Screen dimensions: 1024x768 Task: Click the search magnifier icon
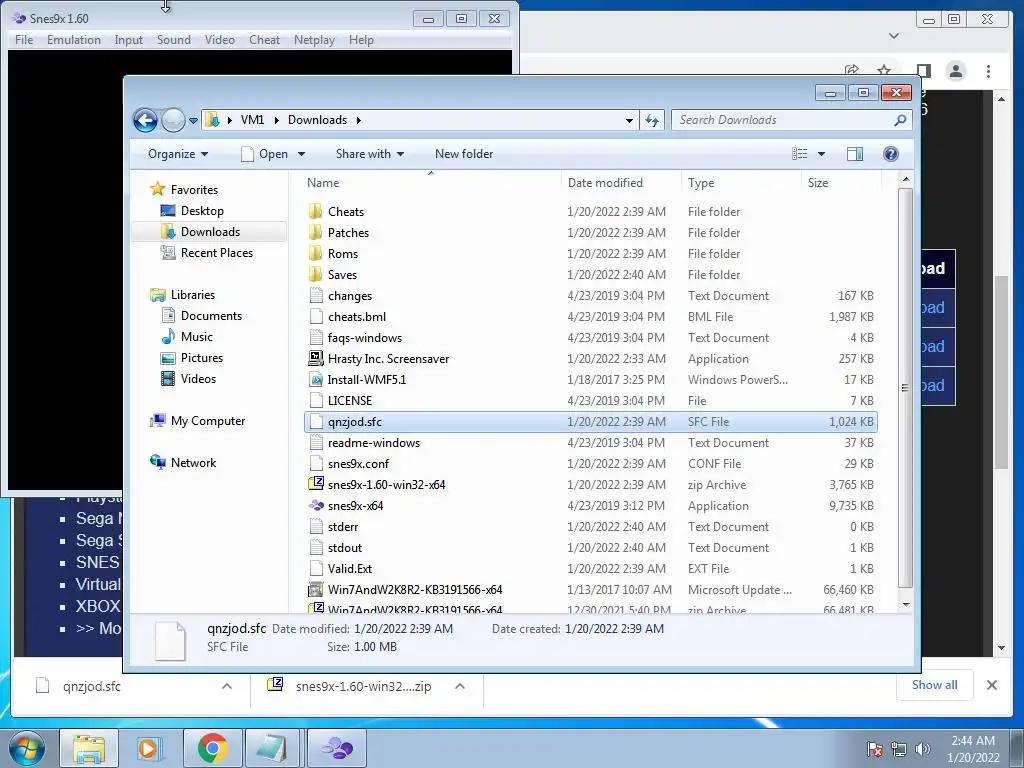coord(901,120)
